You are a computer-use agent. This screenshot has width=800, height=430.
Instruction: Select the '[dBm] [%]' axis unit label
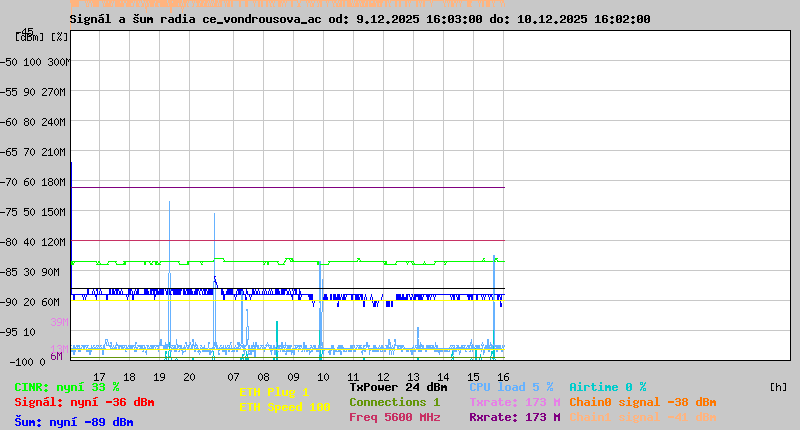pyautogui.click(x=42, y=37)
